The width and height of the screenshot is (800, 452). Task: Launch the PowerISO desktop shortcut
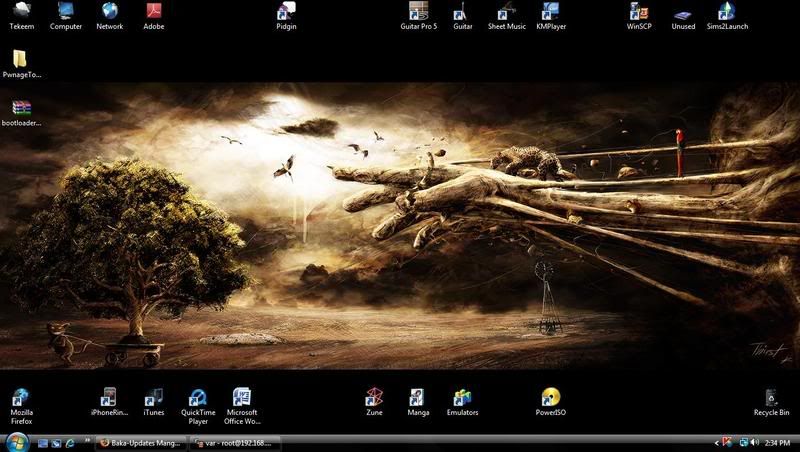pos(551,402)
